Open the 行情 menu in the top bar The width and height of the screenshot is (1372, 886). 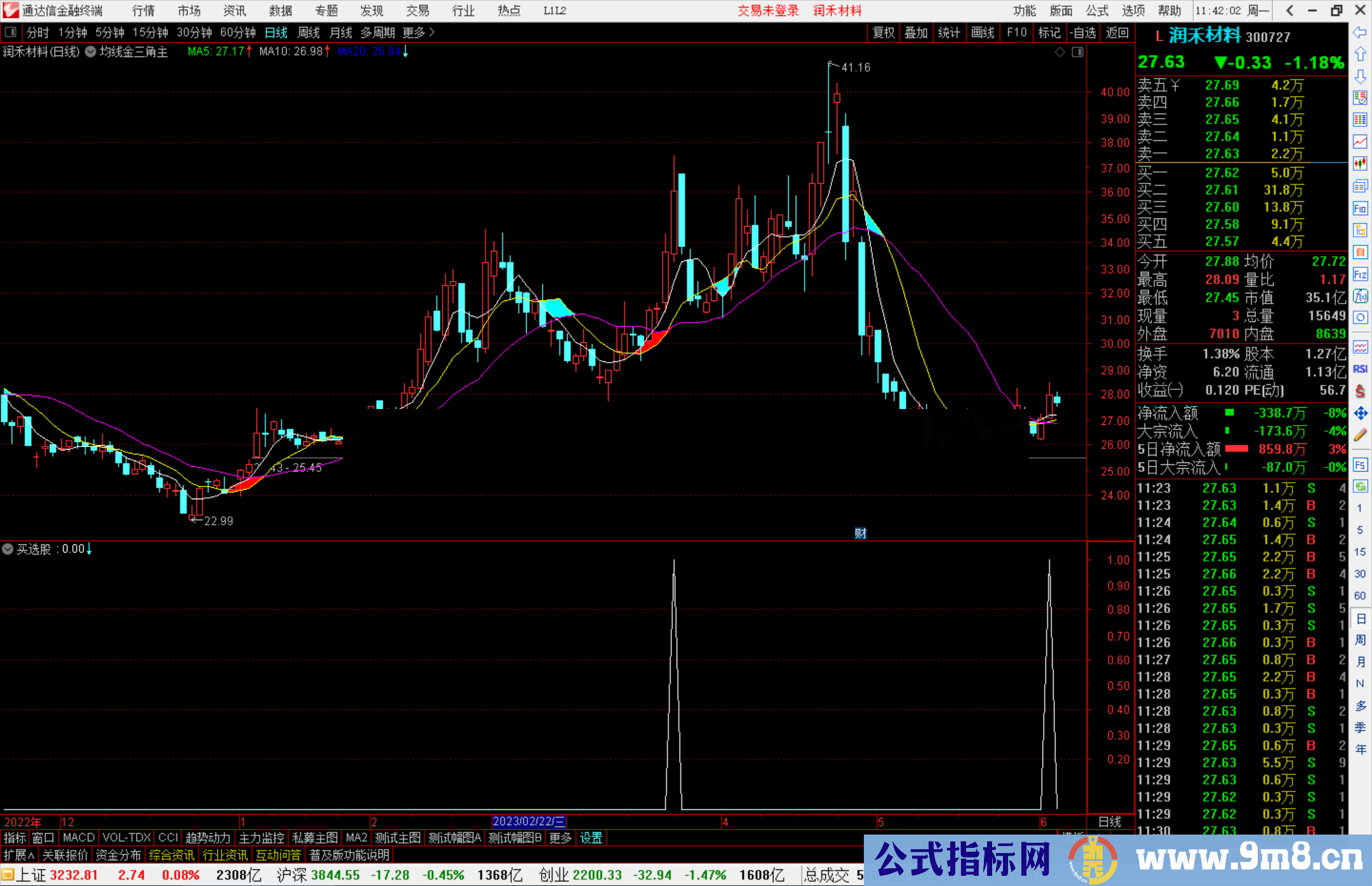click(143, 11)
